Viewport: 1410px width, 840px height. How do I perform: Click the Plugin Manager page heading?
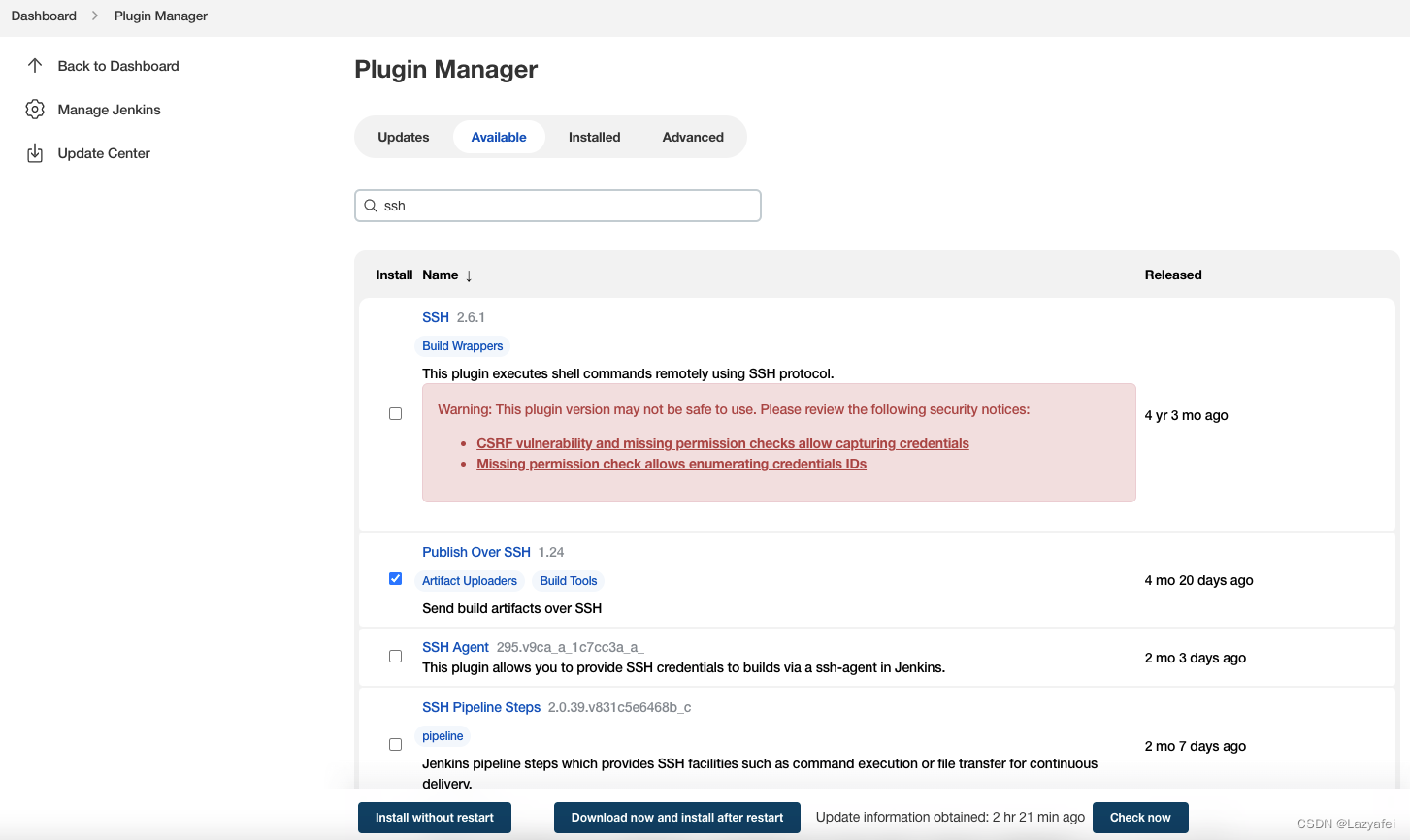point(445,69)
